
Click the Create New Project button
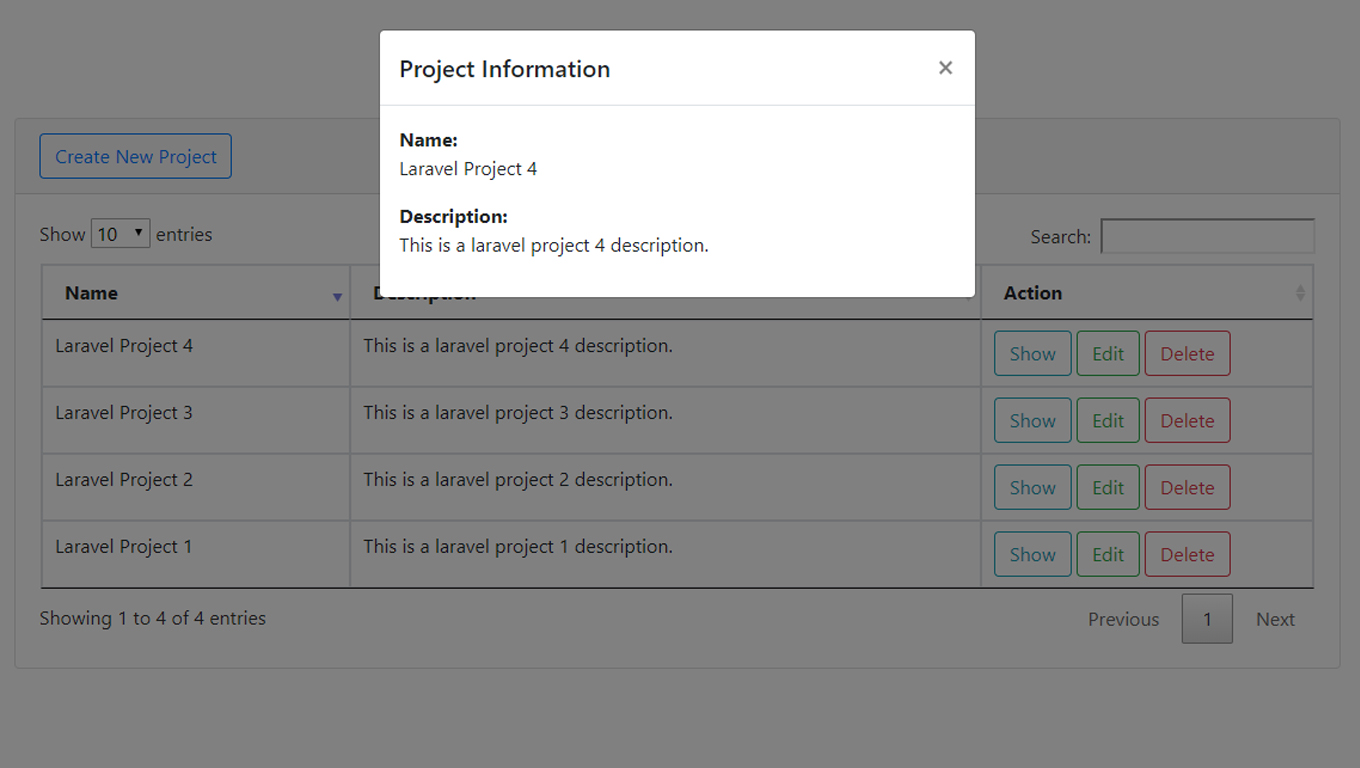136,157
